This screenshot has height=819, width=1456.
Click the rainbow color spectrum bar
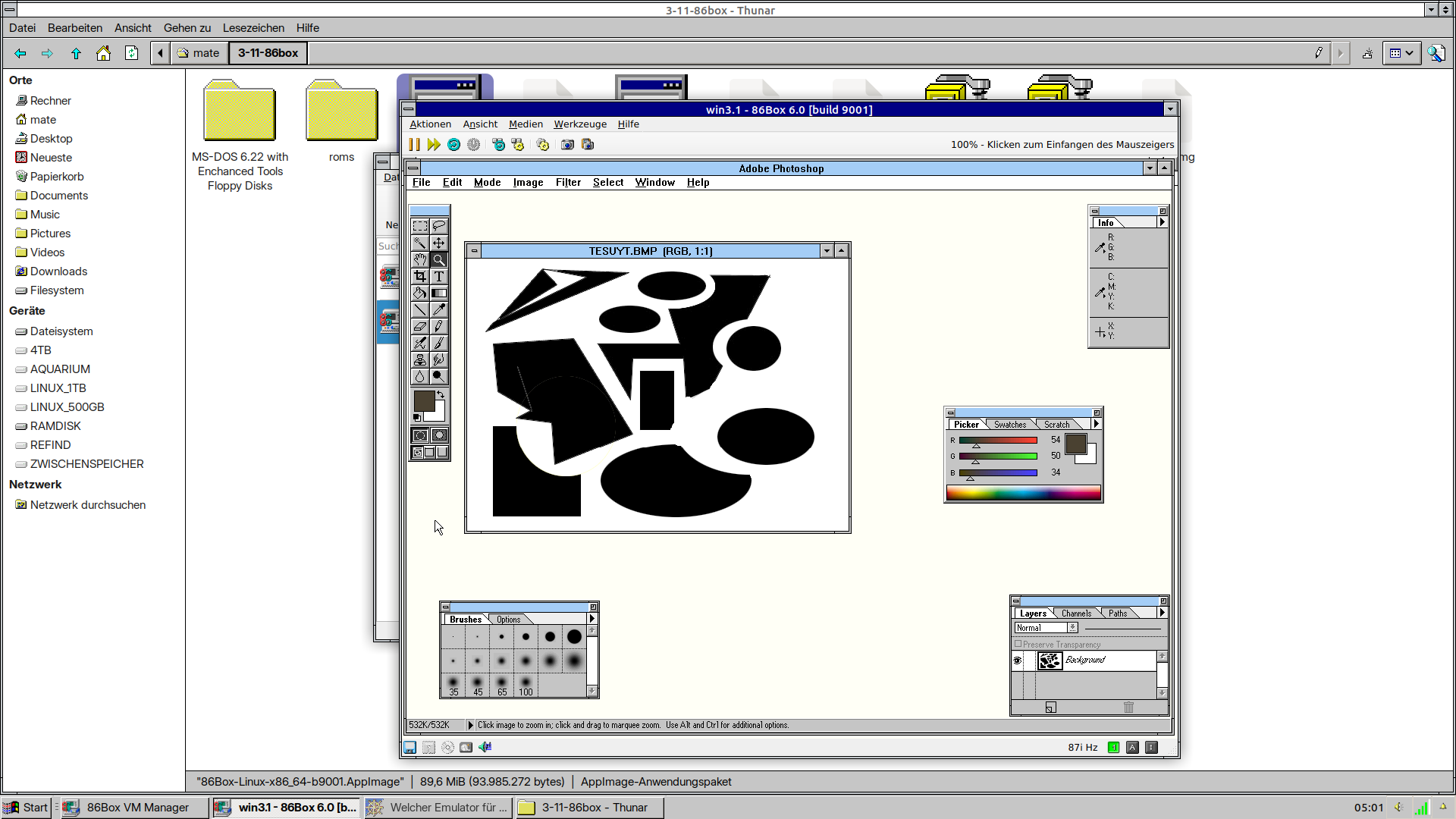click(1023, 494)
